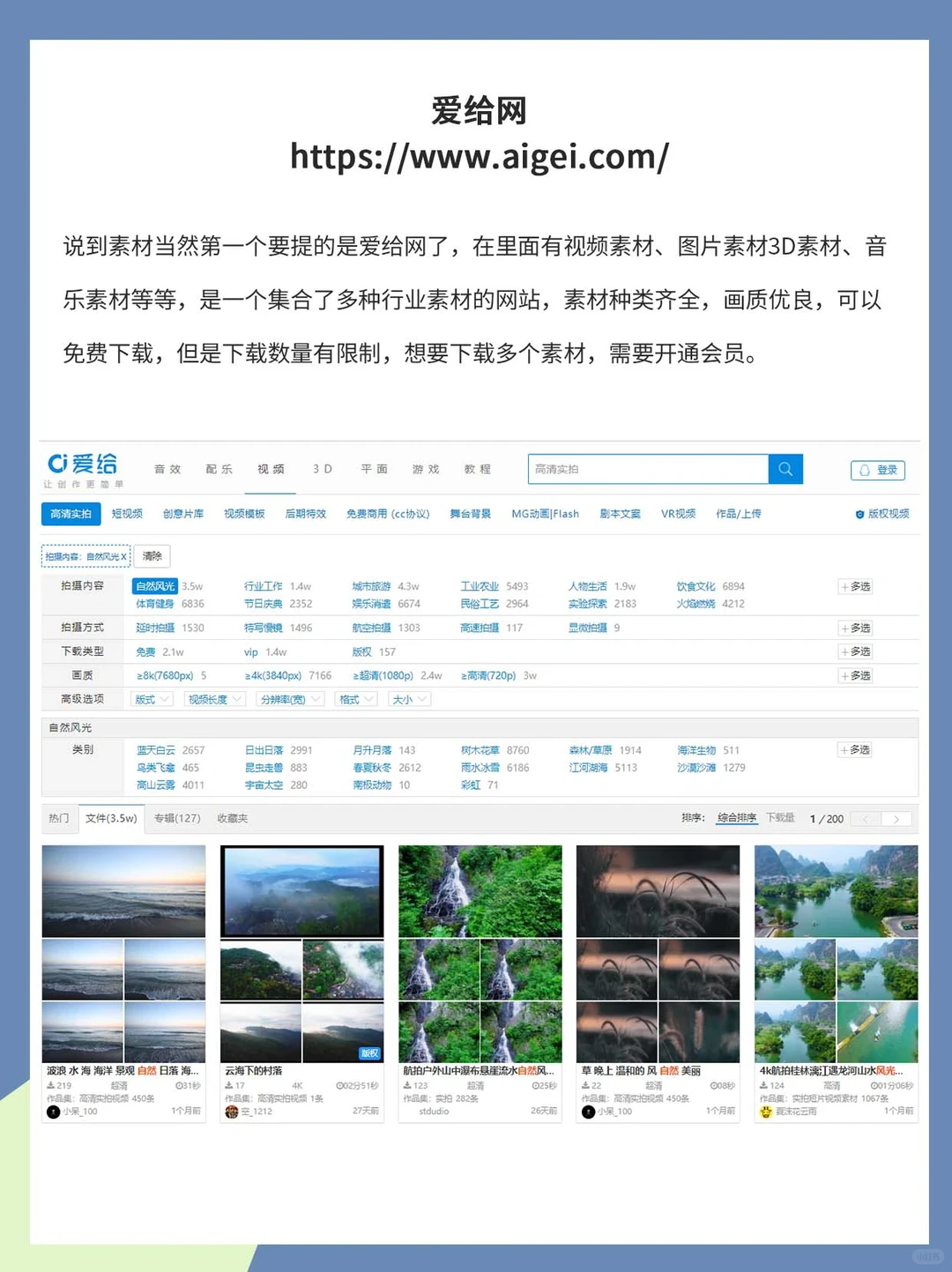Switch to the 专辑(127) tab
The width and height of the screenshot is (952, 1272).
coord(177,818)
